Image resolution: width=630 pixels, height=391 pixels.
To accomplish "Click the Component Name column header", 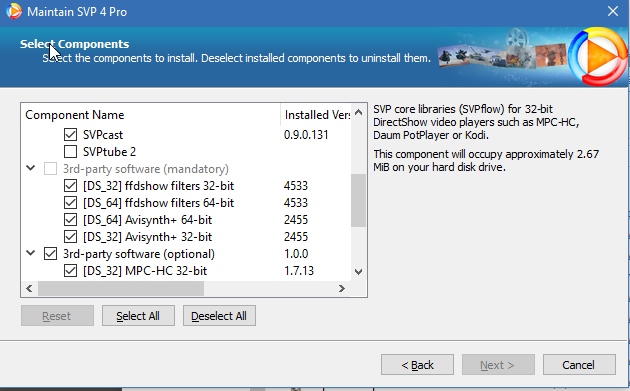I will (151, 115).
